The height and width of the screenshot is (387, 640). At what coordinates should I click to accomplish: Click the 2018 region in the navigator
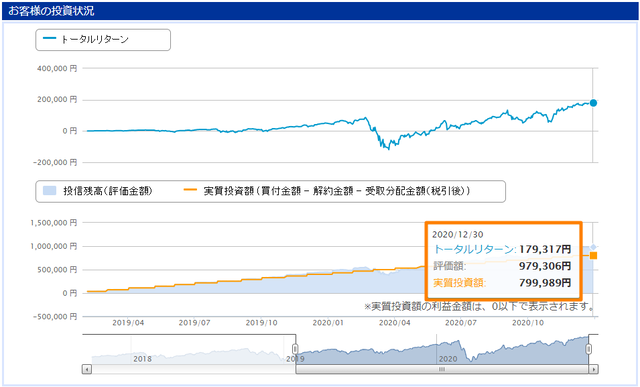(x=142, y=359)
